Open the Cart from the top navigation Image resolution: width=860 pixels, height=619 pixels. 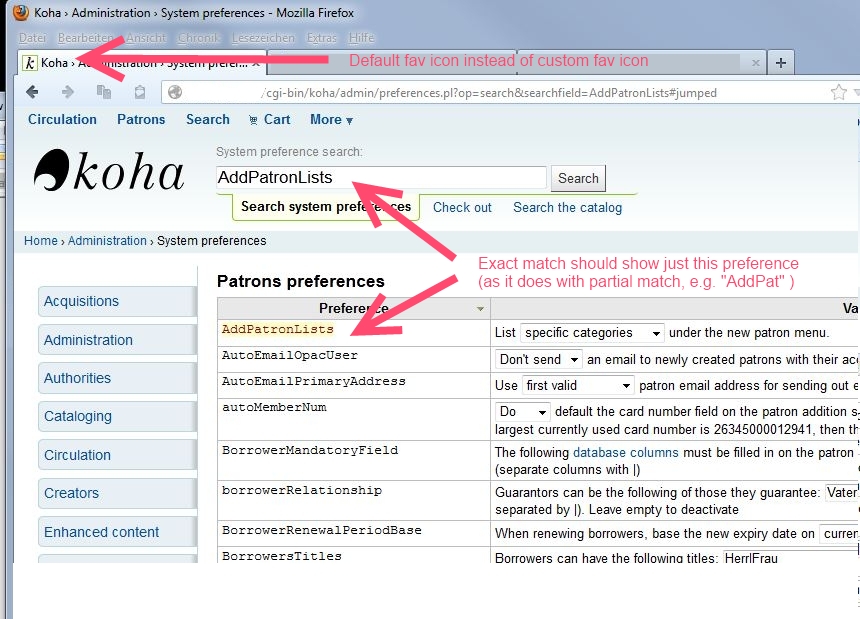pos(269,119)
